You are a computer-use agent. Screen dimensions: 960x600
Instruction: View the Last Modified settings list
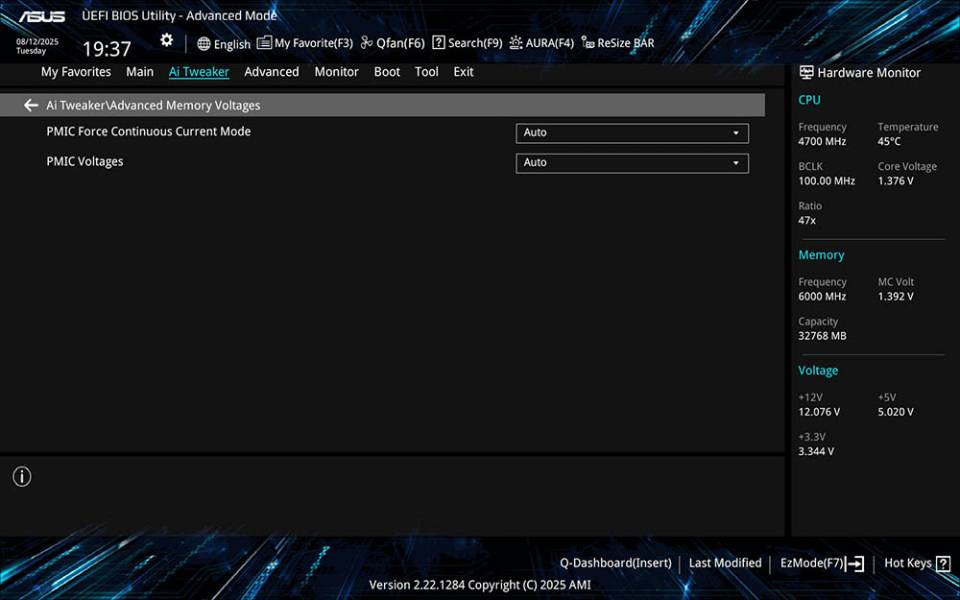click(725, 562)
